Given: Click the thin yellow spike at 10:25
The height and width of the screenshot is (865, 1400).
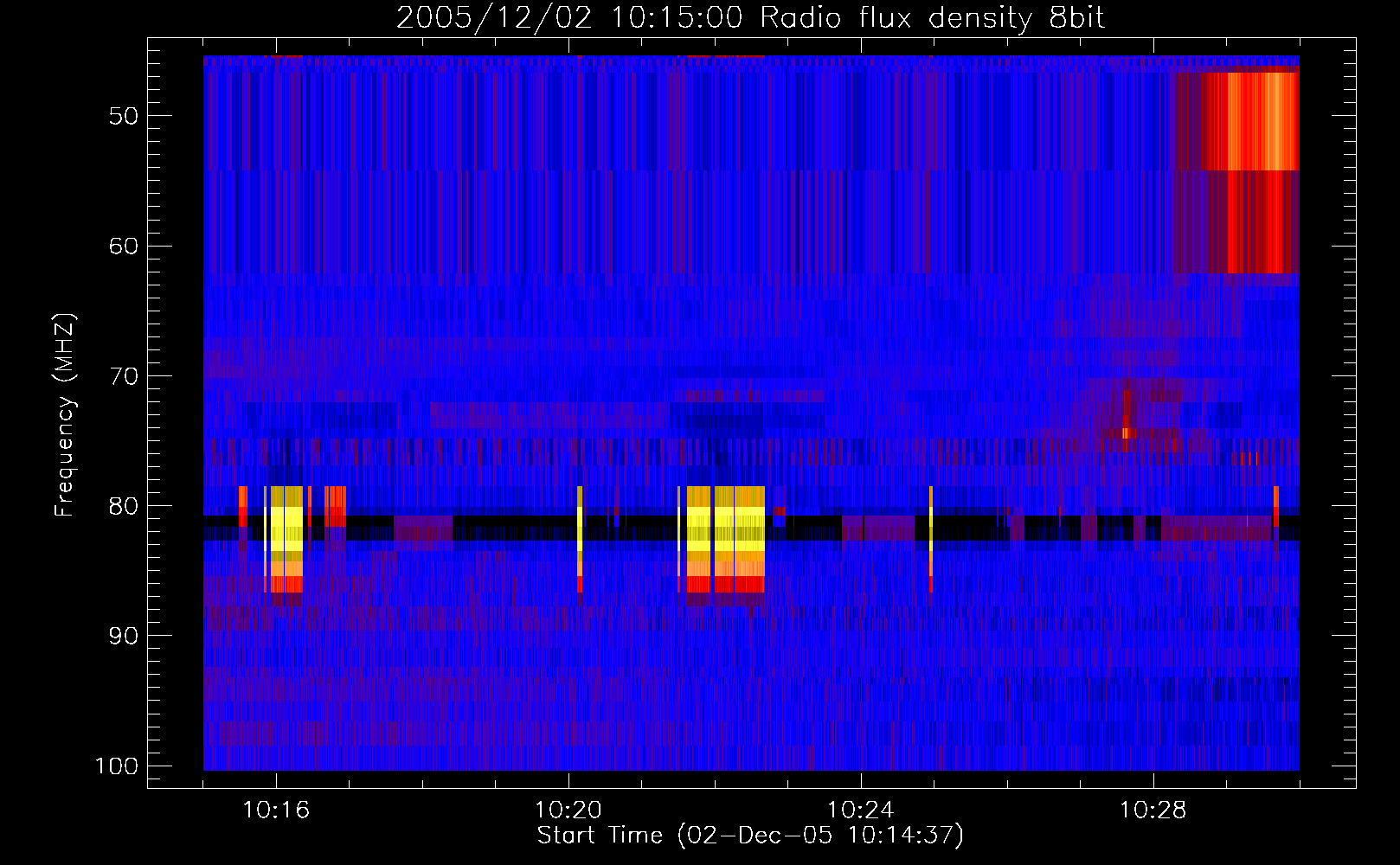Looking at the screenshot, I should [931, 540].
